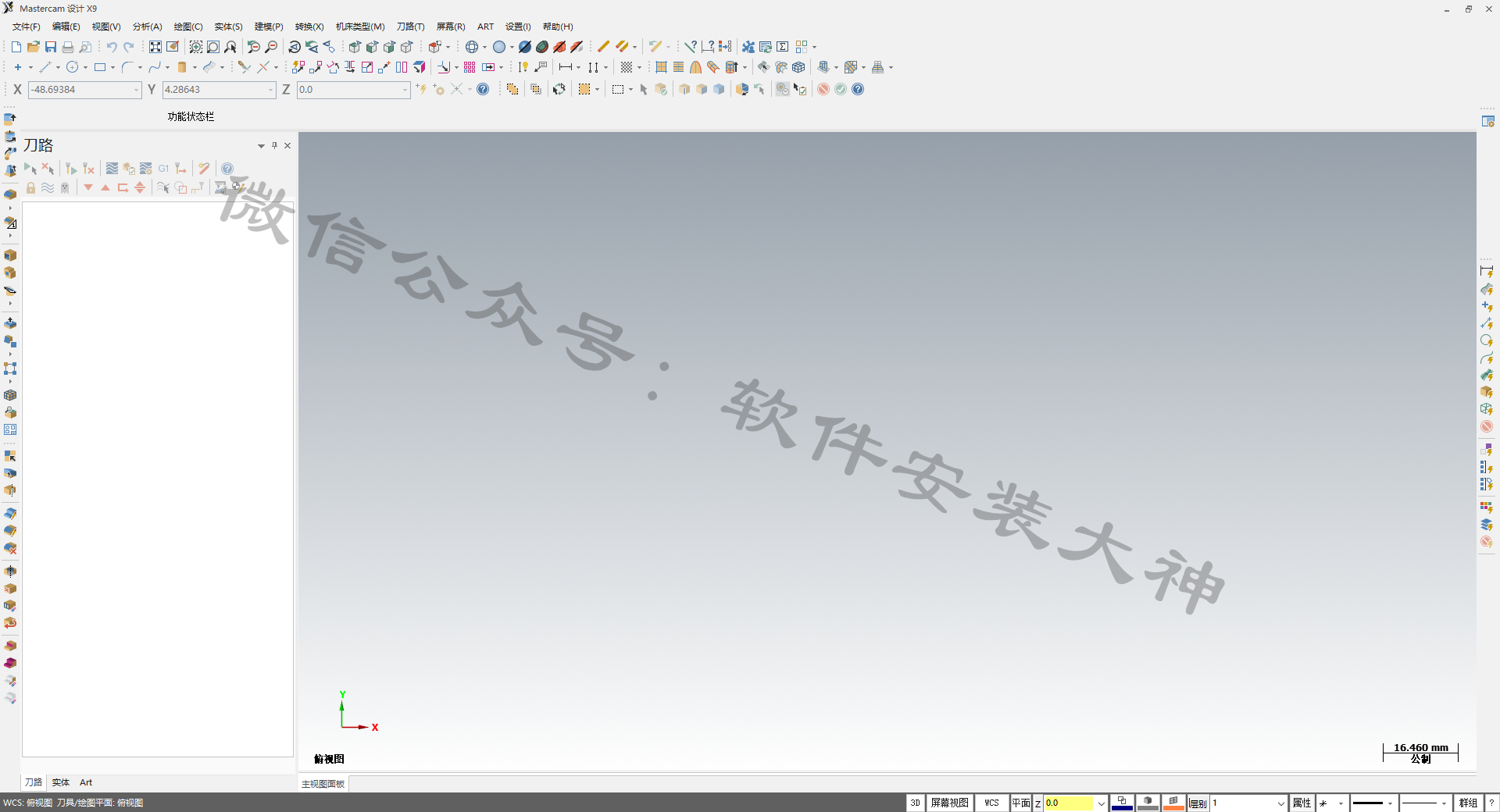1500x812 pixels.
Task: Select the line creation tool
Action: (x=45, y=67)
